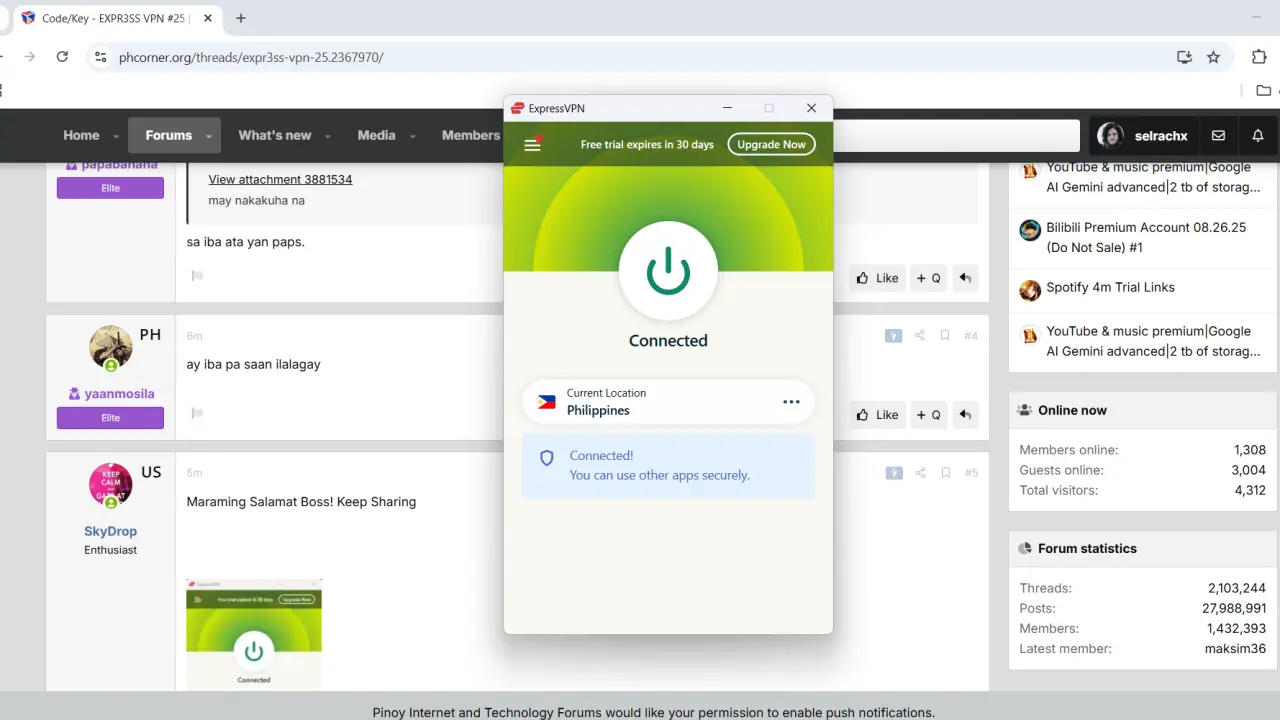This screenshot has width=1280, height=720.
Task: Share post #5
Action: coord(920,472)
